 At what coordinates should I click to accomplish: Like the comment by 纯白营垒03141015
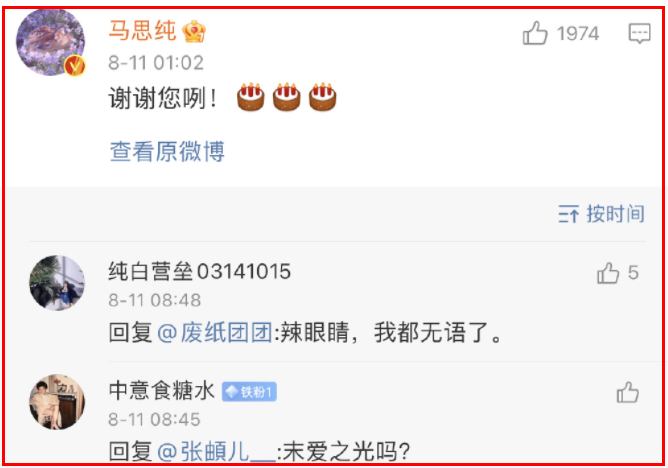coord(608,273)
